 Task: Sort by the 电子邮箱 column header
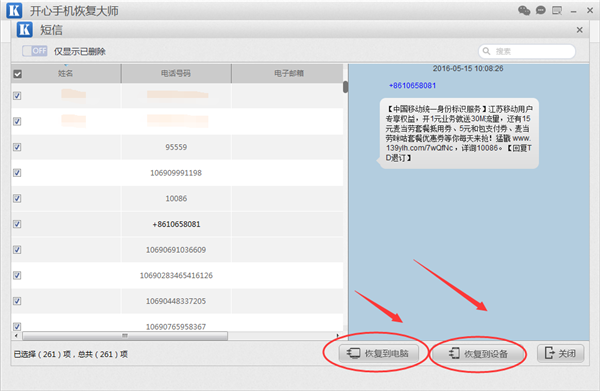pos(288,73)
